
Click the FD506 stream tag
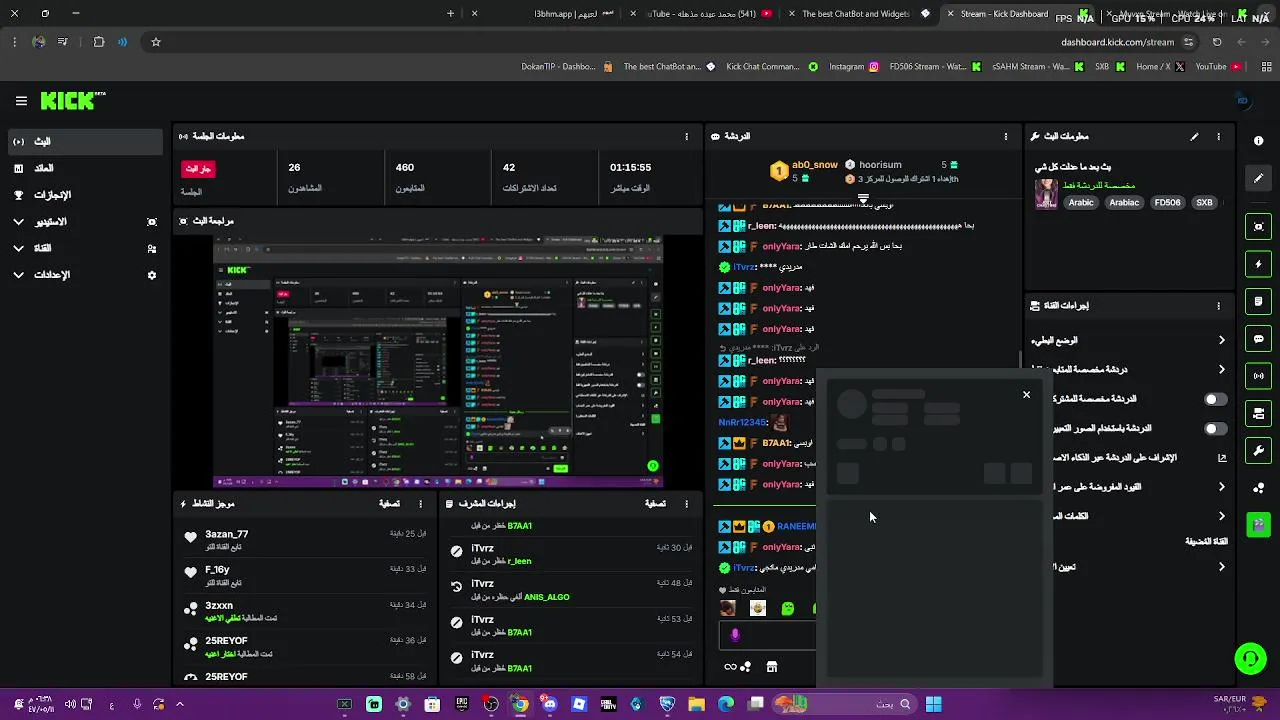pyautogui.click(x=1167, y=203)
